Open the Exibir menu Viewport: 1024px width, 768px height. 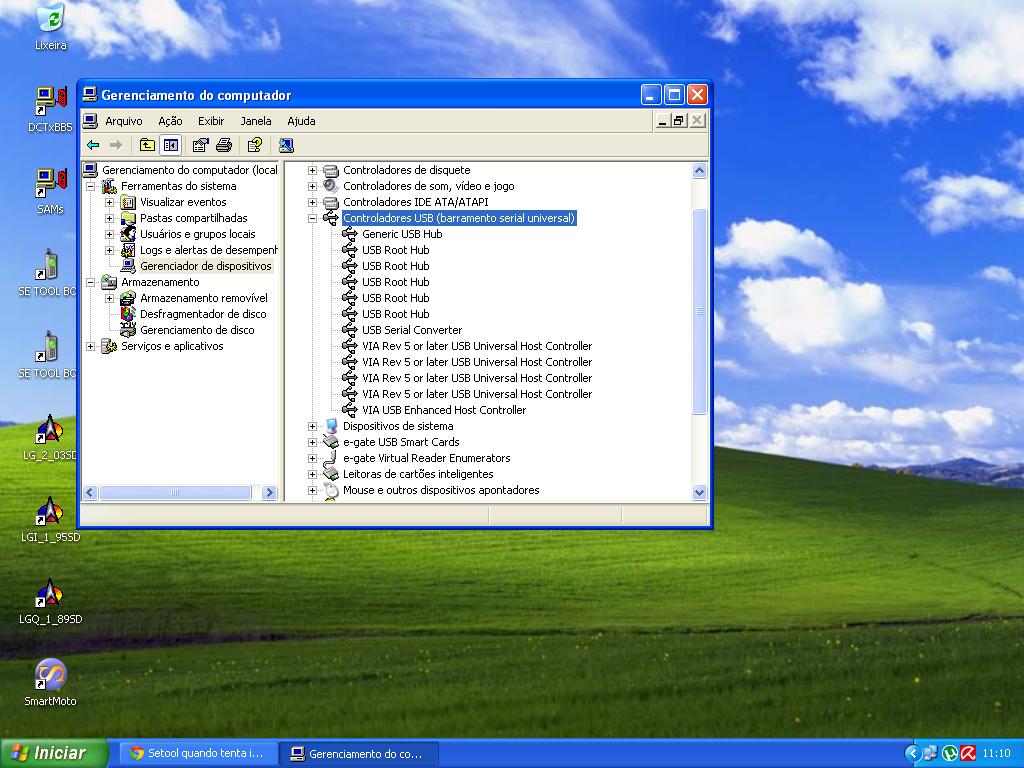click(x=211, y=121)
